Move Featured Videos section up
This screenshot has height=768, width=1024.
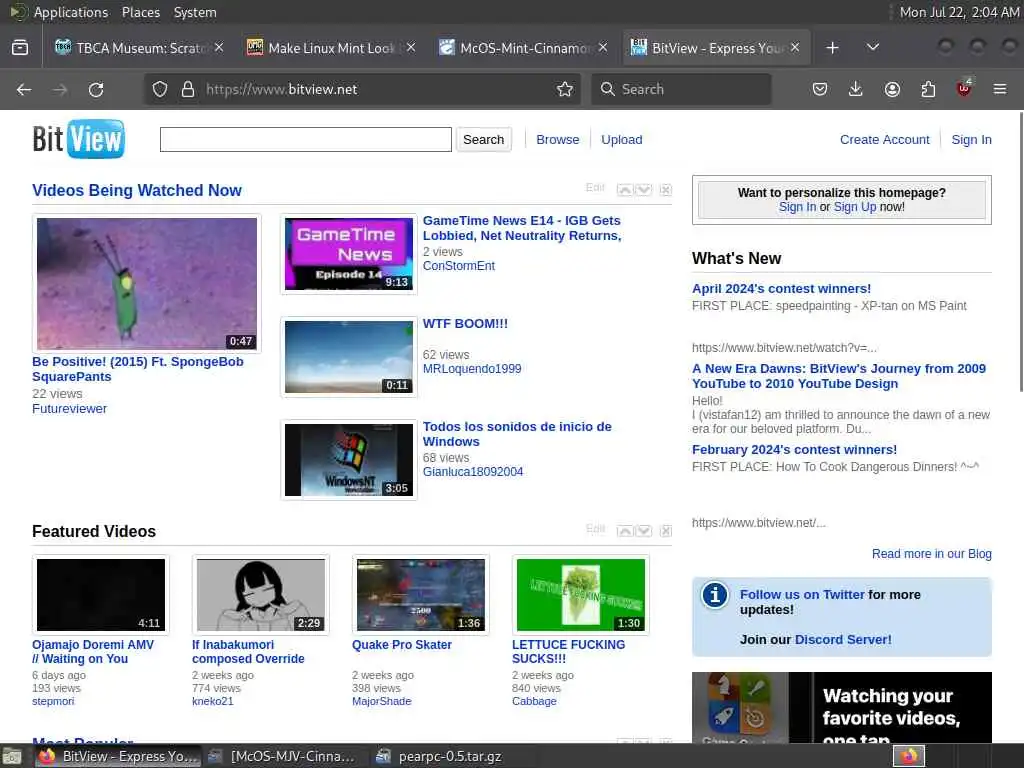click(x=625, y=530)
